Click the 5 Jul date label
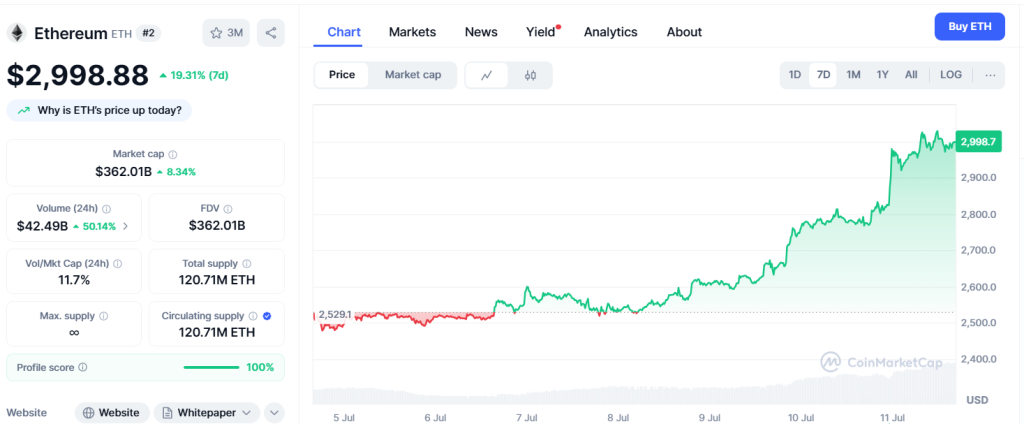1024x424 pixels. click(344, 417)
